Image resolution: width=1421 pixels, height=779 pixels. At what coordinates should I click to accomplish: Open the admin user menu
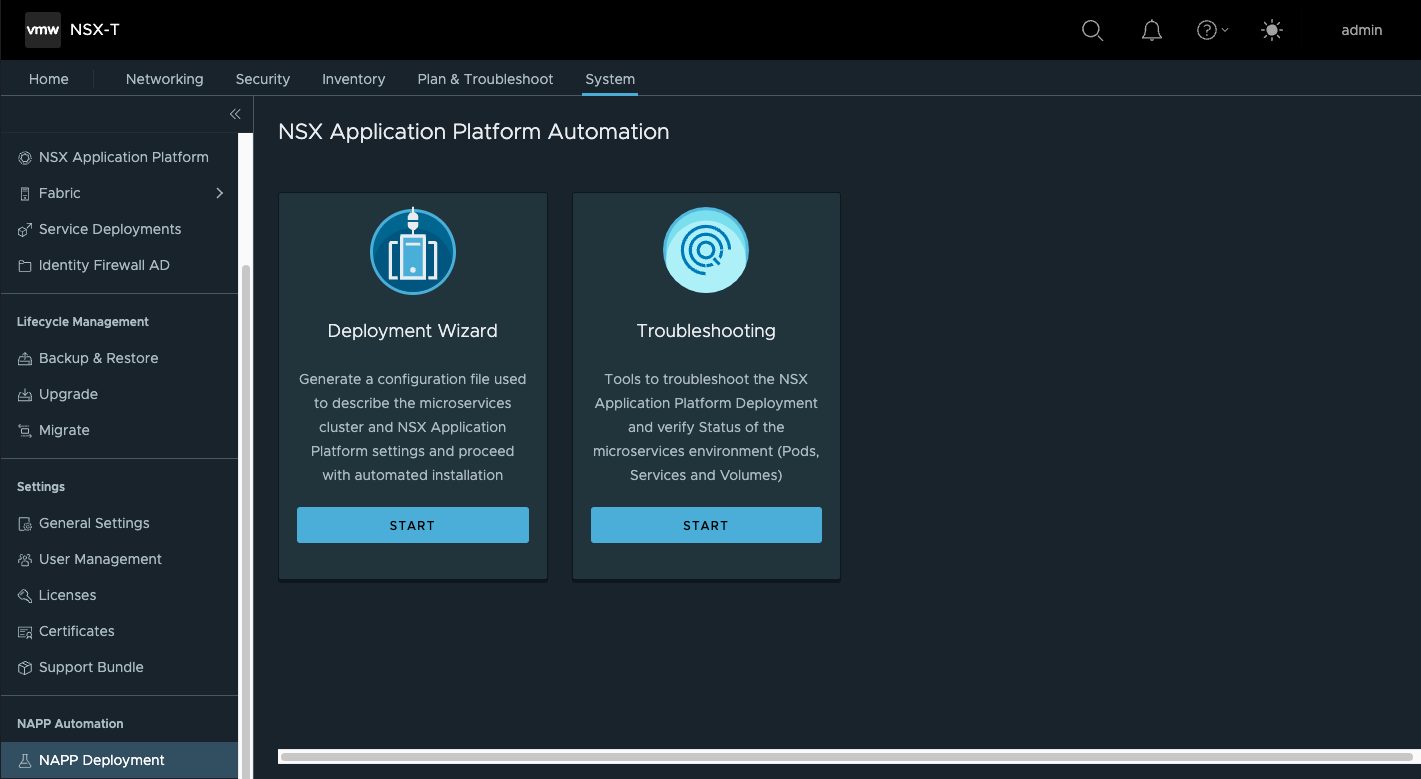click(x=1362, y=30)
